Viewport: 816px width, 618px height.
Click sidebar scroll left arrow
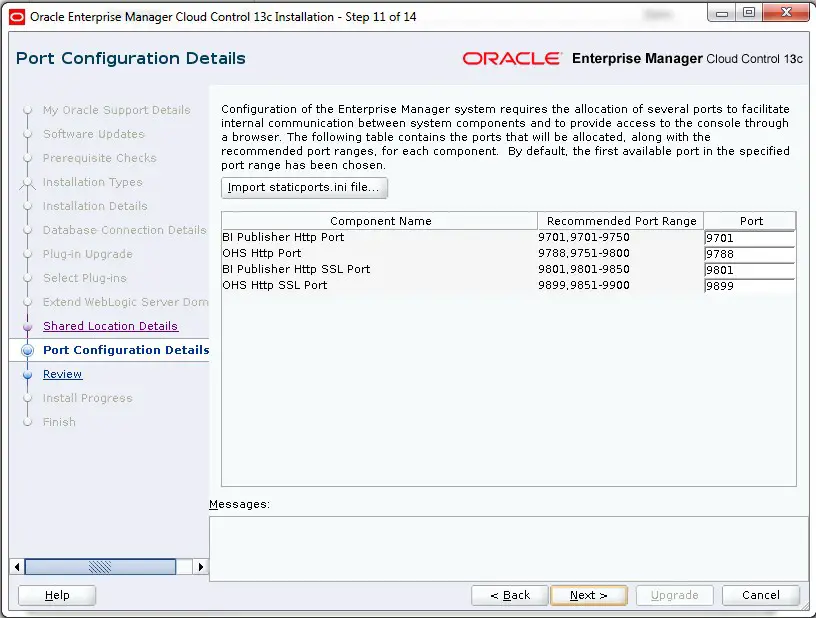click(17, 566)
